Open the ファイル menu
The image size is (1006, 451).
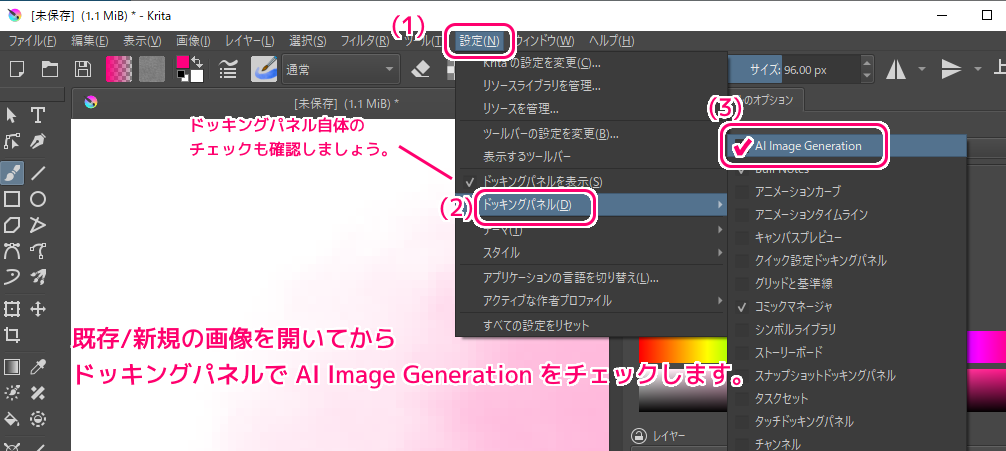pyautogui.click(x=33, y=41)
